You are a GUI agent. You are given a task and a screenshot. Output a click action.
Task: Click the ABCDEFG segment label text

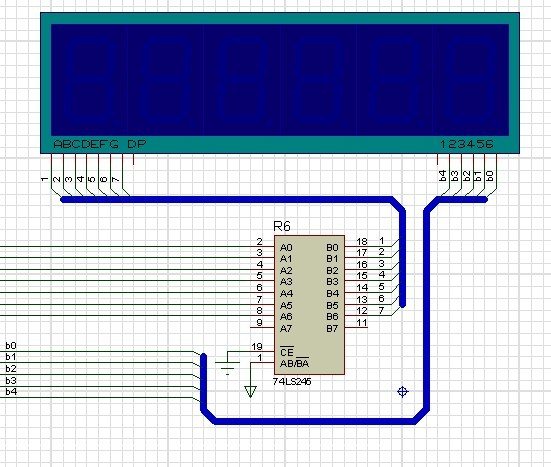click(86, 144)
